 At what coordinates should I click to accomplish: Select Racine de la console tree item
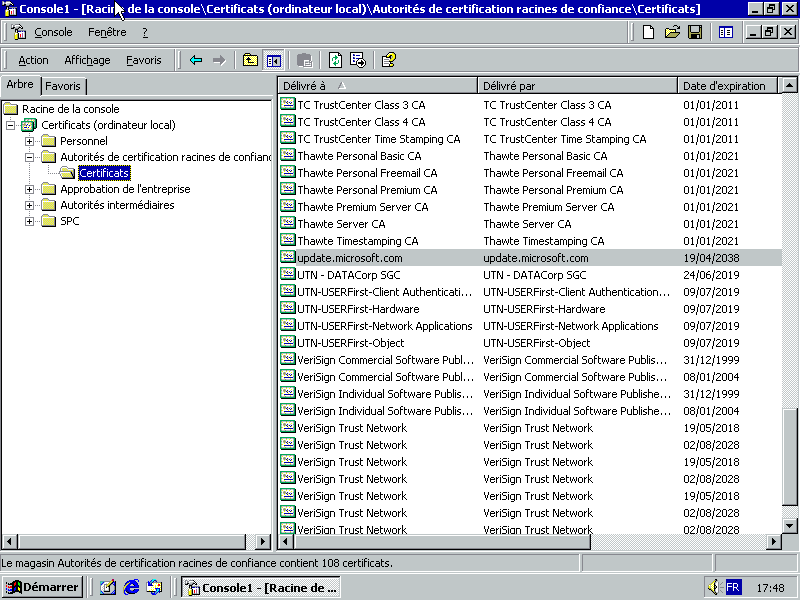(70, 109)
